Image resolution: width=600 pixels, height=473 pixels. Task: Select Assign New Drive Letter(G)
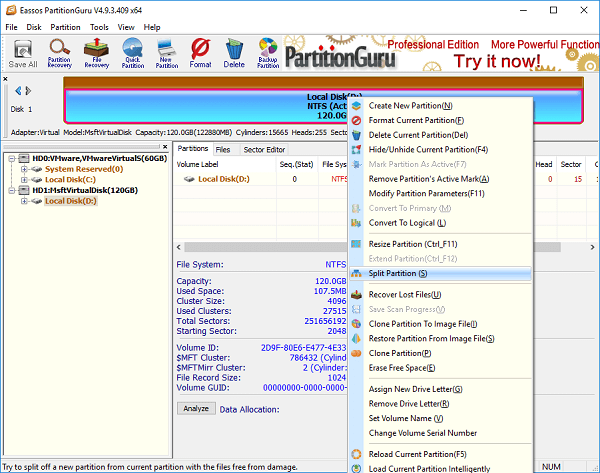440,389
